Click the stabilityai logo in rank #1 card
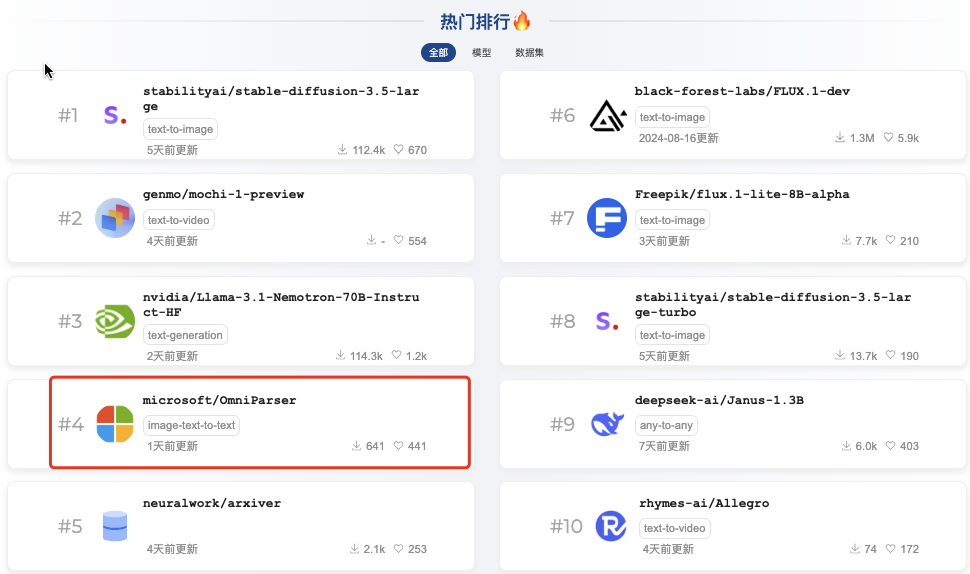Image resolution: width=970 pixels, height=574 pixels. click(115, 115)
